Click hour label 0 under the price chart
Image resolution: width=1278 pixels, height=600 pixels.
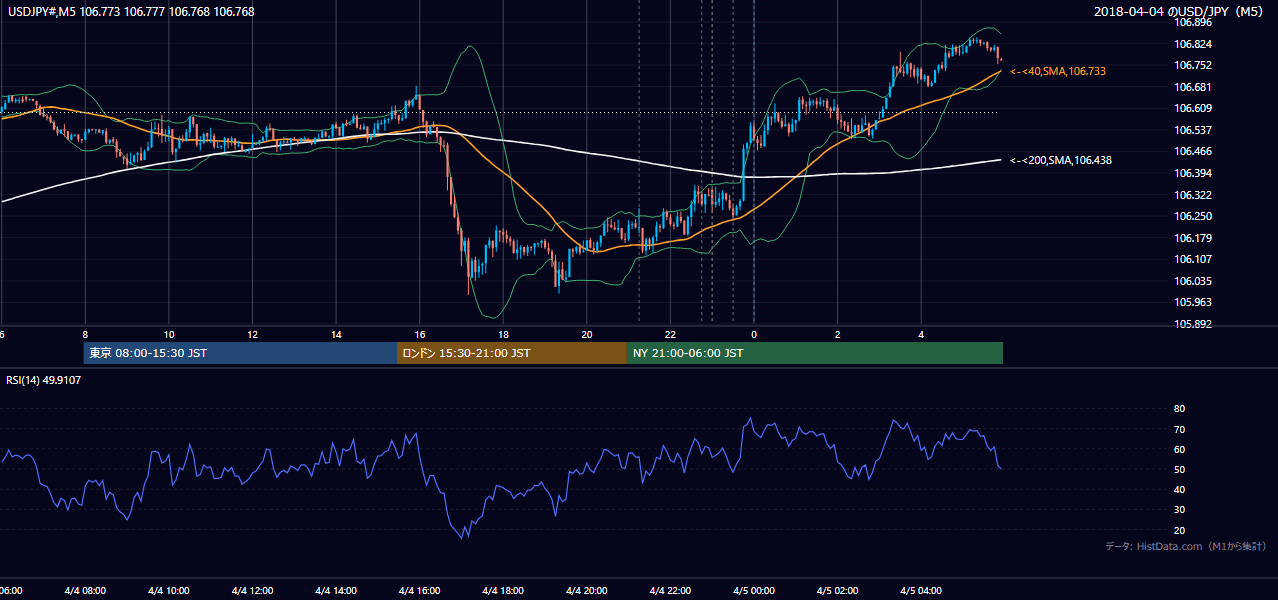coord(754,335)
